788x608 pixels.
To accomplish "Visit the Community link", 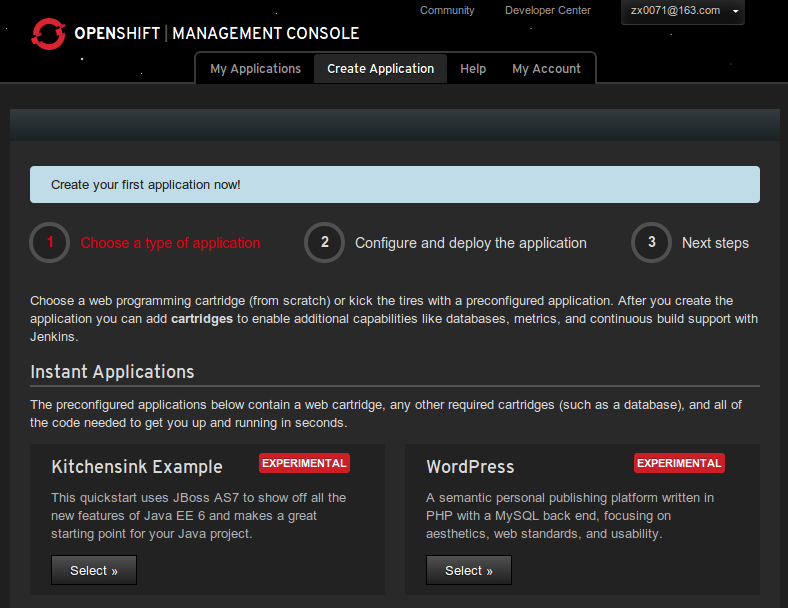I will [447, 11].
